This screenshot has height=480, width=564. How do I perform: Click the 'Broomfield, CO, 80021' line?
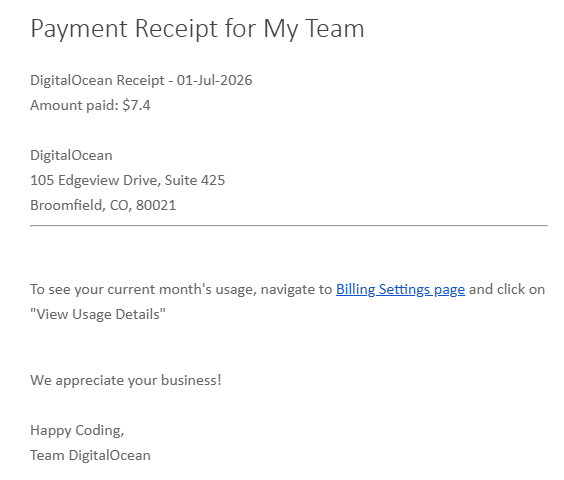tap(103, 205)
